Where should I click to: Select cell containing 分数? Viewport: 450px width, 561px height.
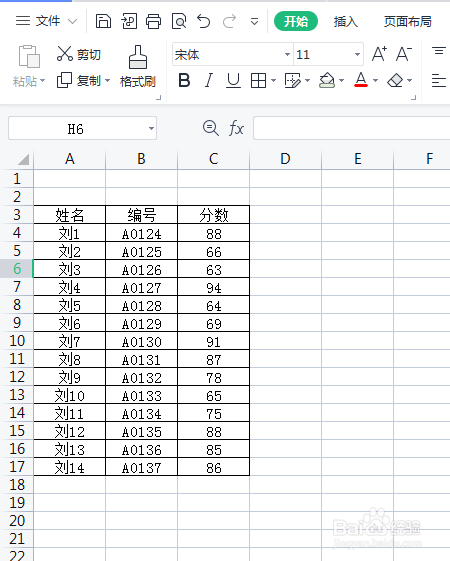214,215
